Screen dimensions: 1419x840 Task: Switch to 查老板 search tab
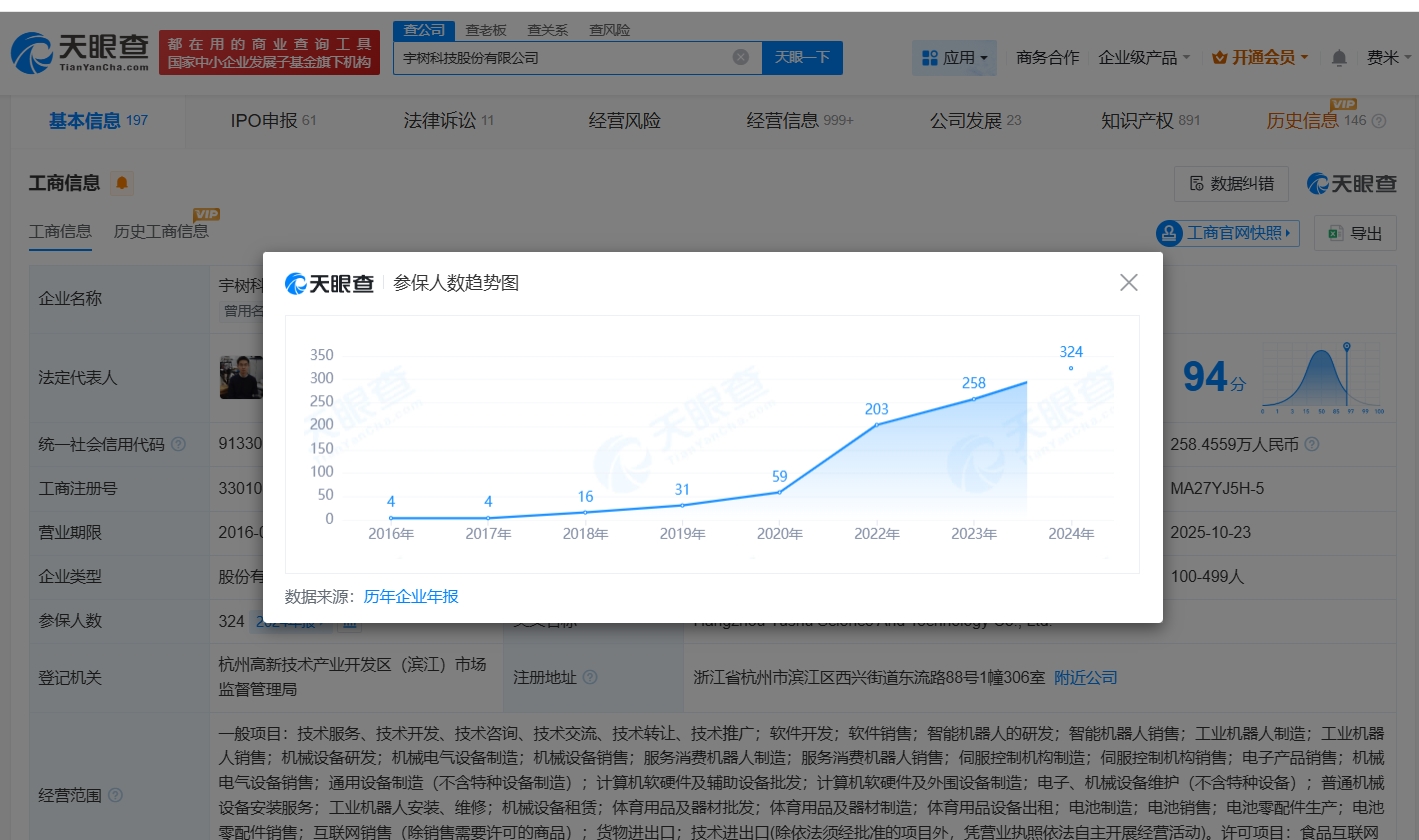(x=486, y=30)
